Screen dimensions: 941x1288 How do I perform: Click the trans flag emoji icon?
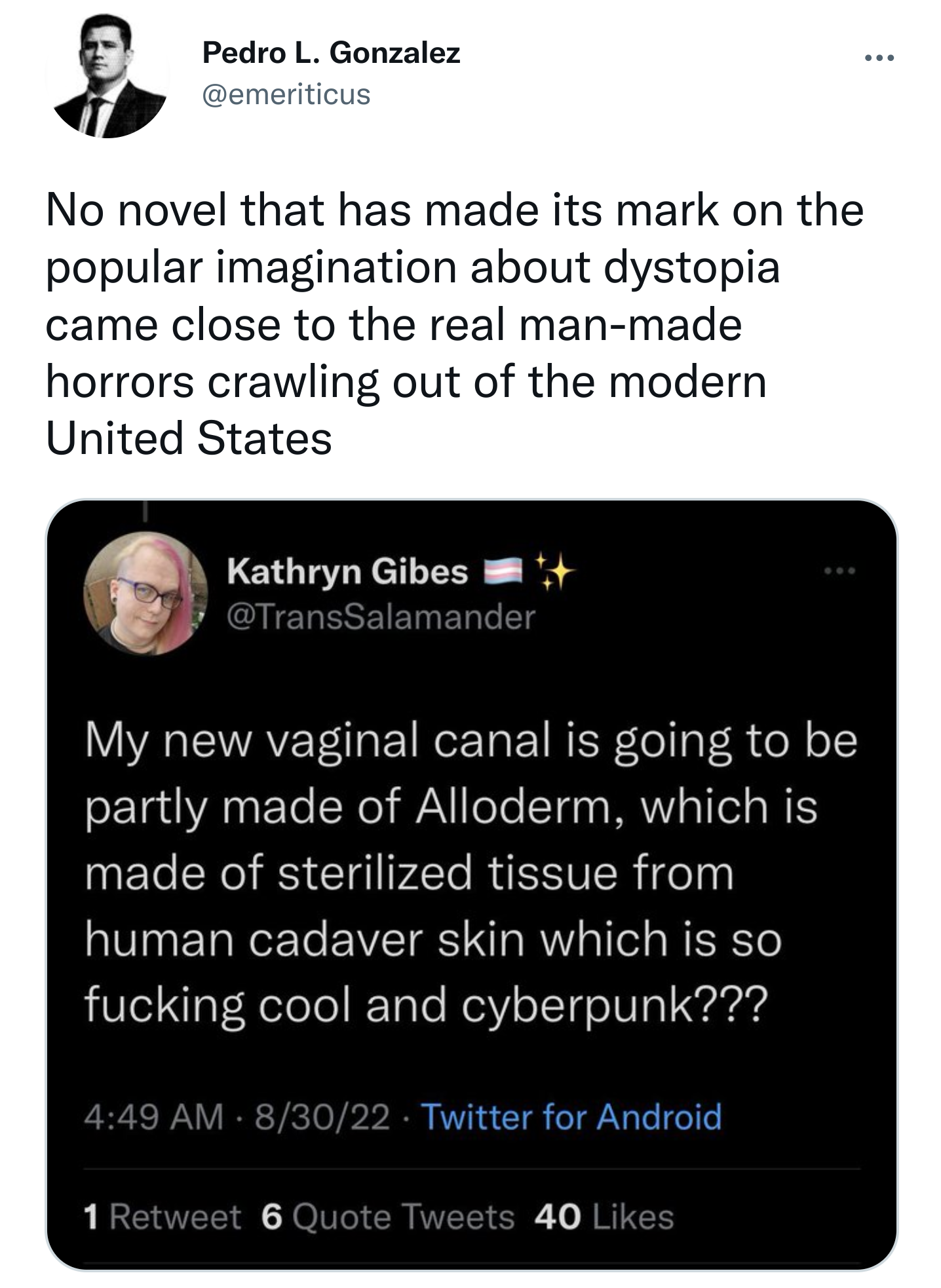[501, 572]
